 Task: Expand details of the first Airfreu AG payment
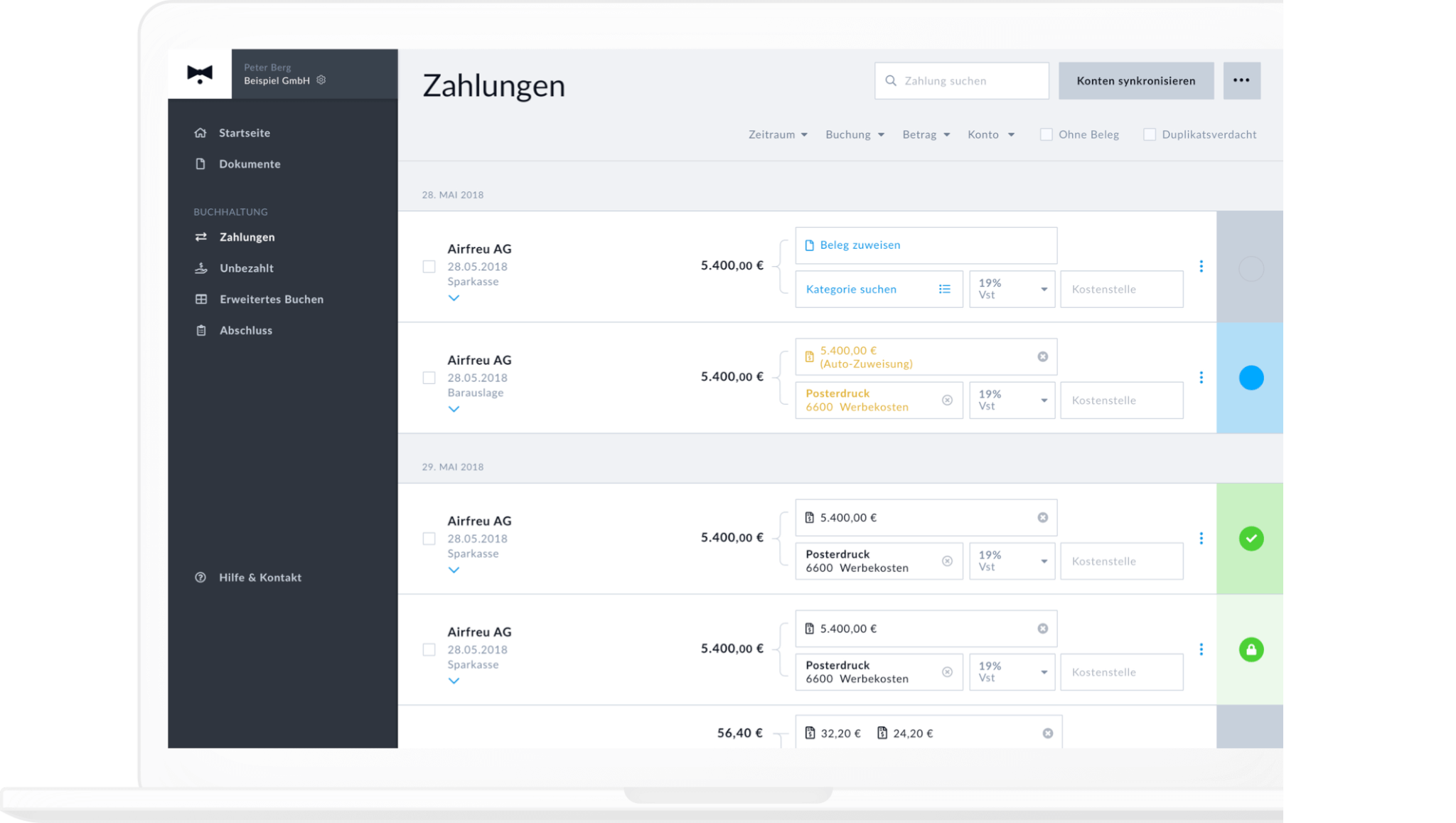454,298
